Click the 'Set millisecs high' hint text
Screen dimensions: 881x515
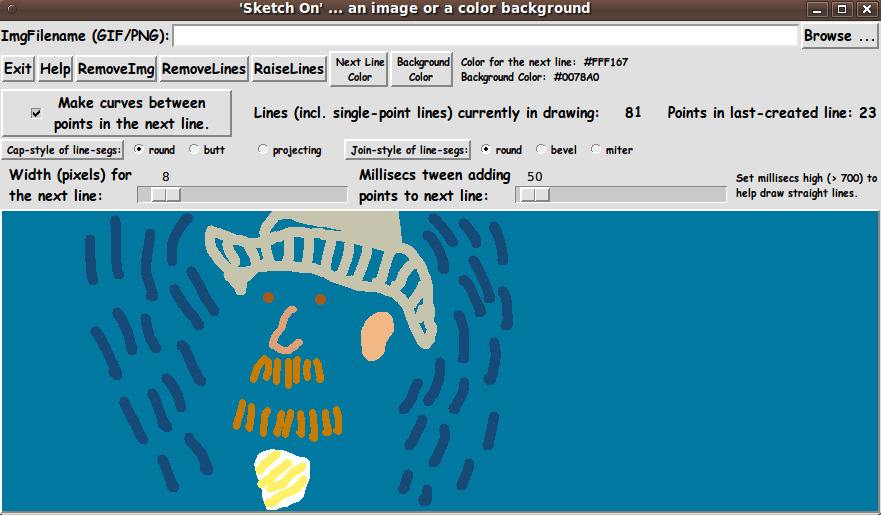pyautogui.click(x=806, y=185)
